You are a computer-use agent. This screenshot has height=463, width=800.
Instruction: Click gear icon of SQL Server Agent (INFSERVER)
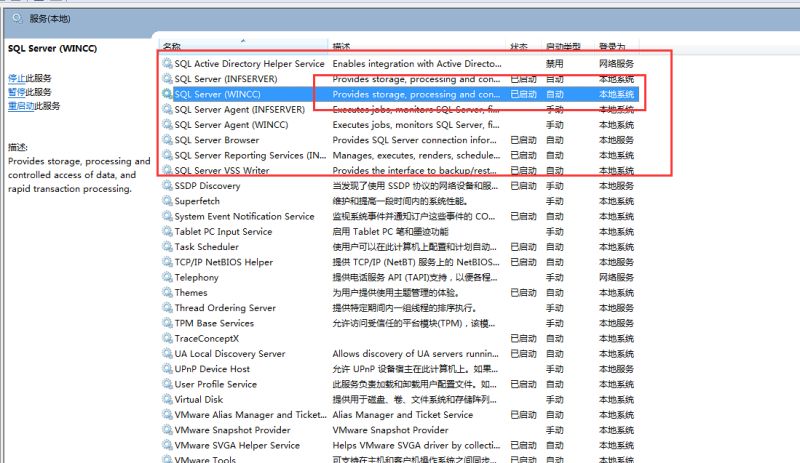(x=167, y=109)
